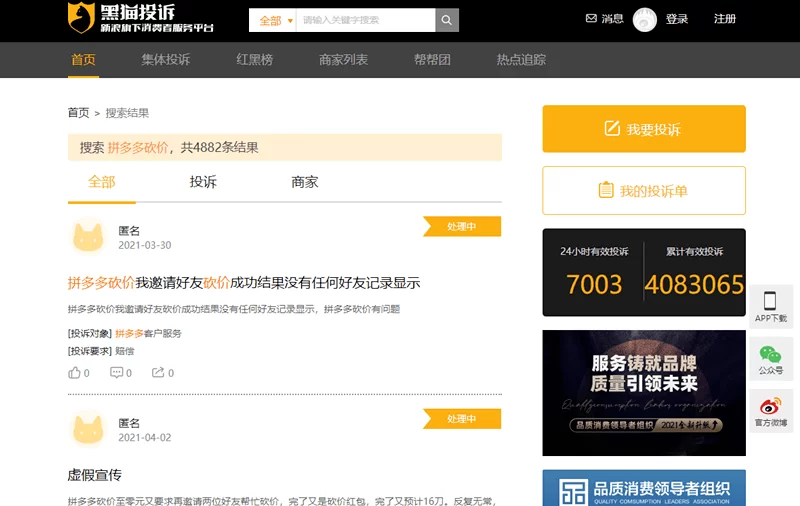This screenshot has height=506, width=800.
Task: Open APP下载 phone icon in sidebar
Action: coord(770,301)
